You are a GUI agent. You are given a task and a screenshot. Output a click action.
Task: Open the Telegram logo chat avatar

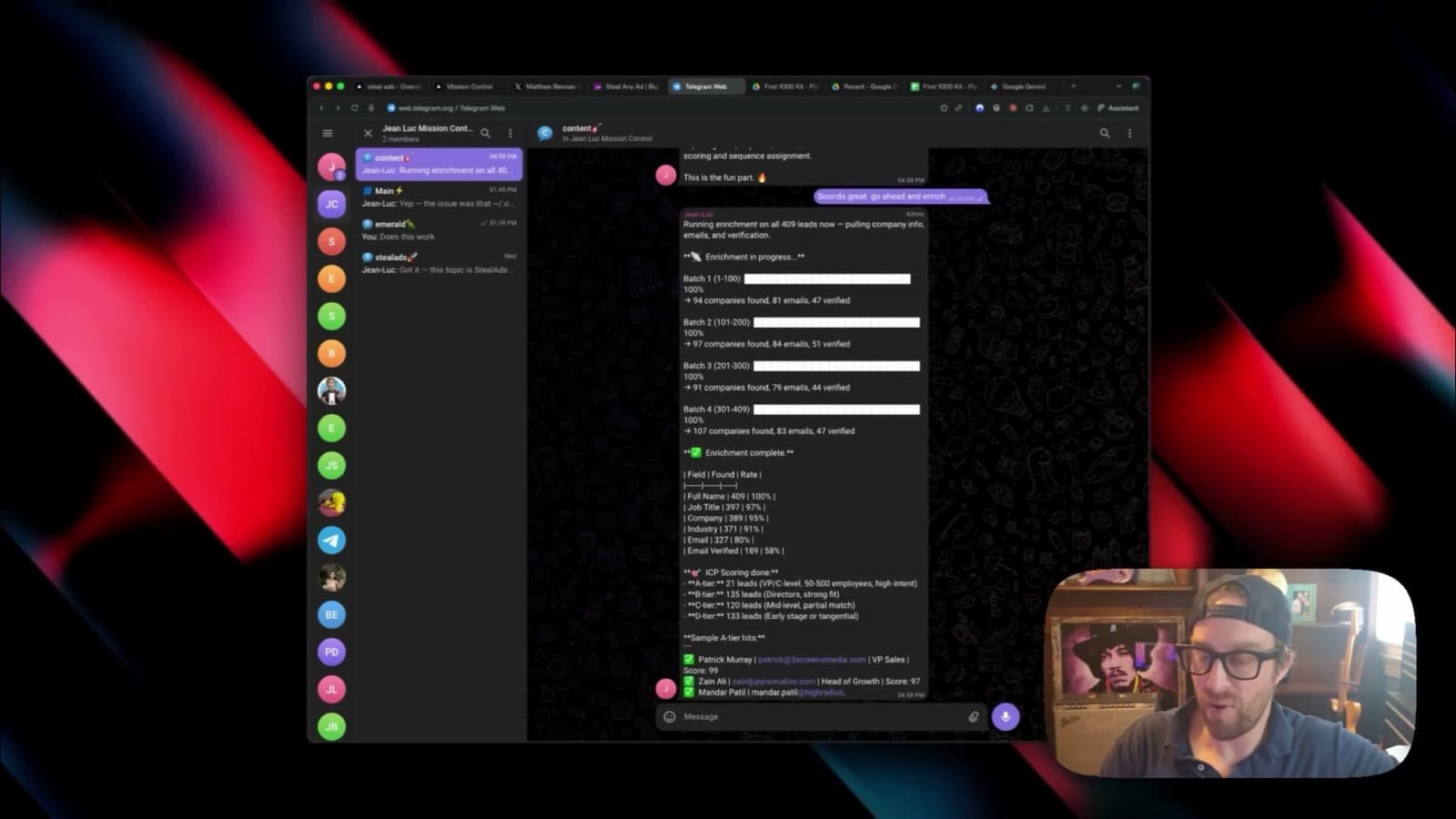332,540
